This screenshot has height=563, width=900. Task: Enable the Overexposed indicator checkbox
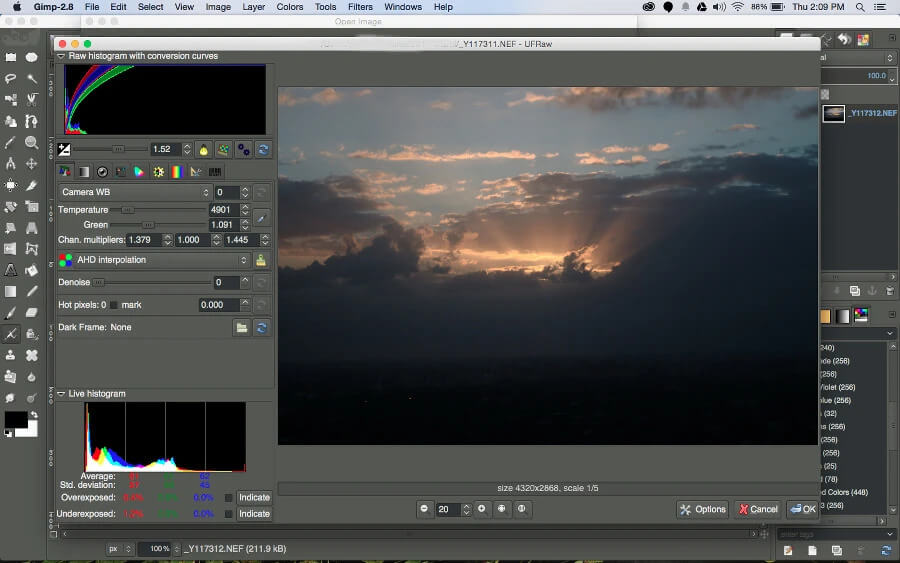pos(229,497)
